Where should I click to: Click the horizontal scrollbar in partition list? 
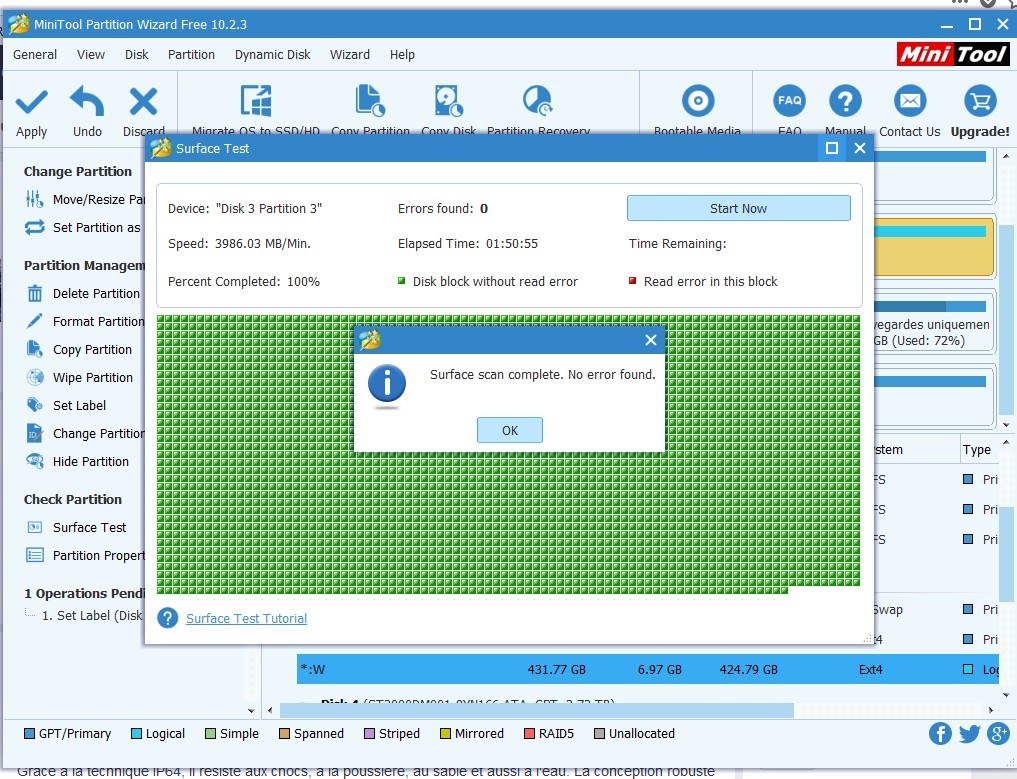click(536, 710)
